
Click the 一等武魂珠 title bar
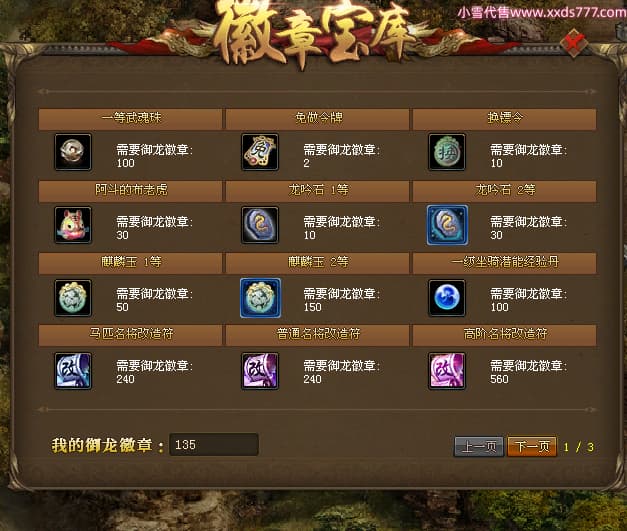point(130,119)
